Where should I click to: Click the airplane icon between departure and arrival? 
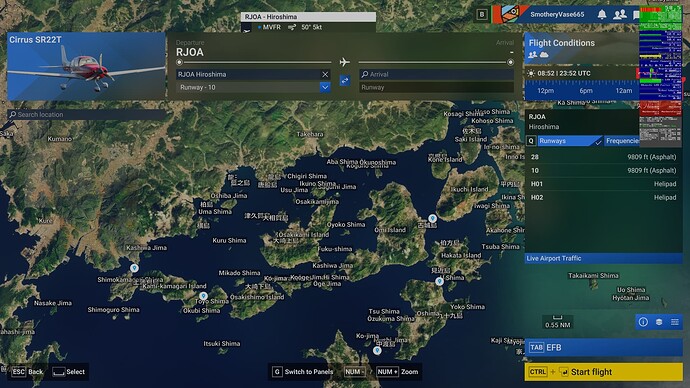pyautogui.click(x=345, y=62)
